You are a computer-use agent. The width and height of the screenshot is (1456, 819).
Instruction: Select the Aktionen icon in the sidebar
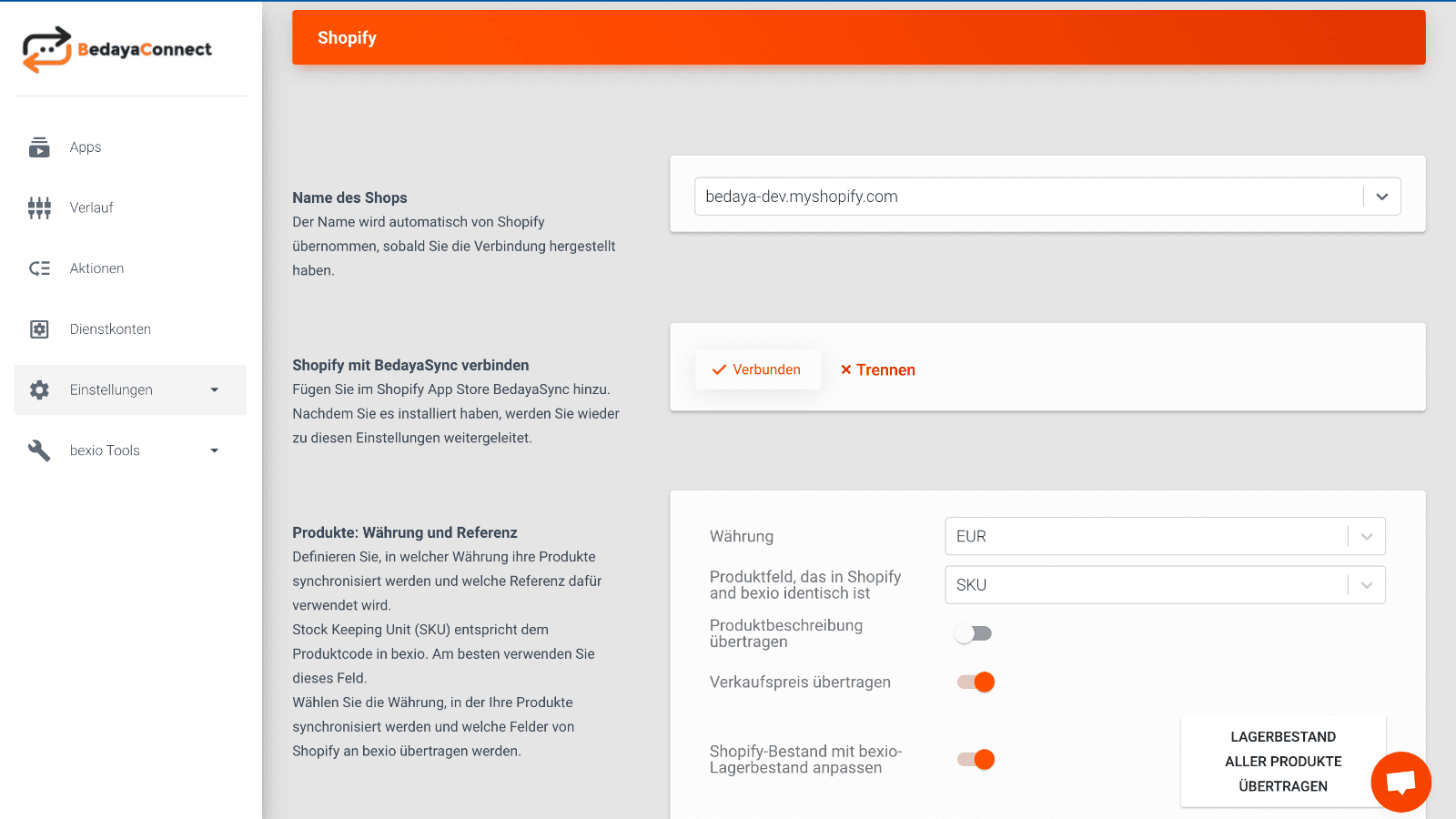point(39,268)
